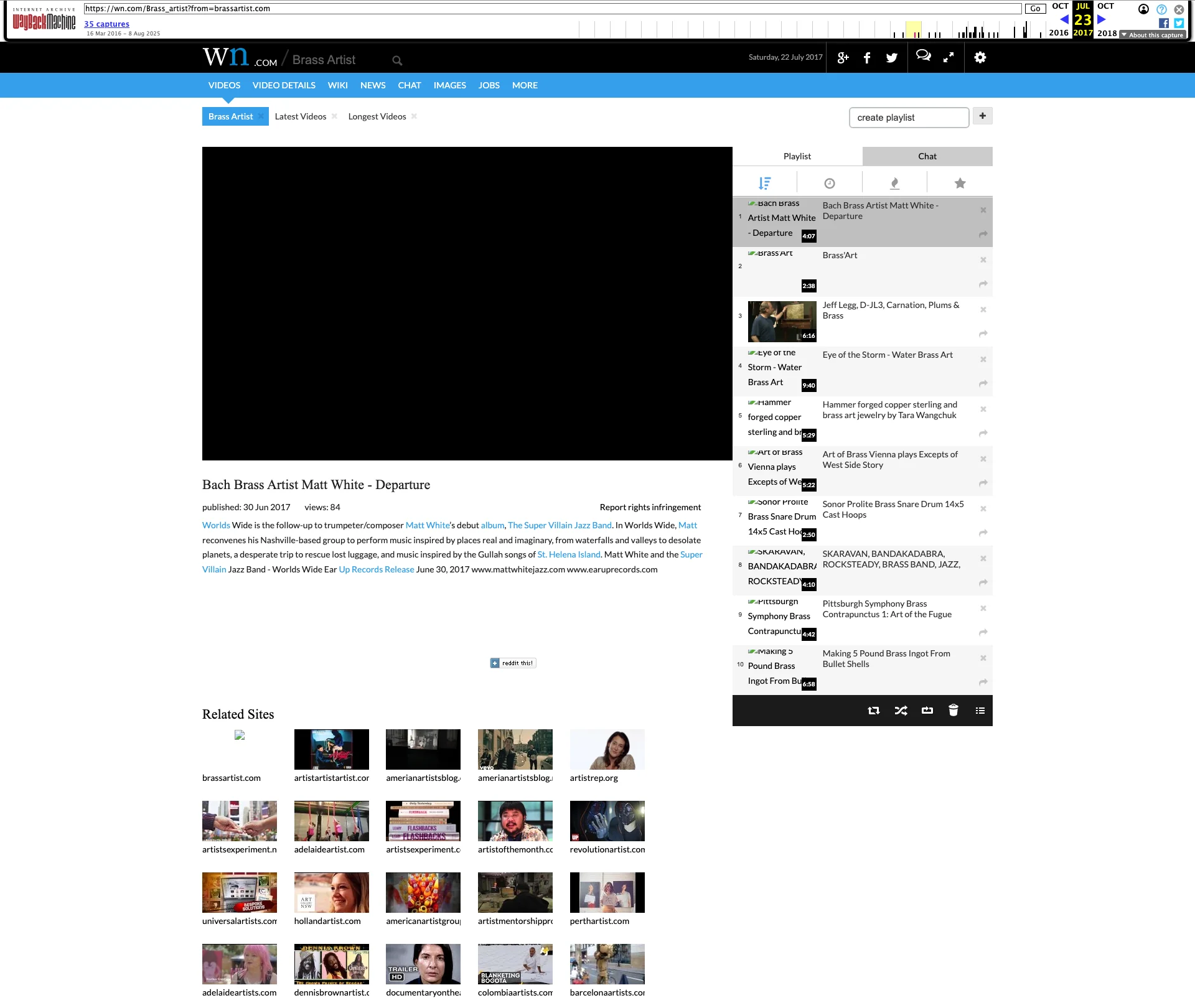Click the Twitter icon in the header
The width and height of the screenshot is (1195, 1008).
click(891, 57)
